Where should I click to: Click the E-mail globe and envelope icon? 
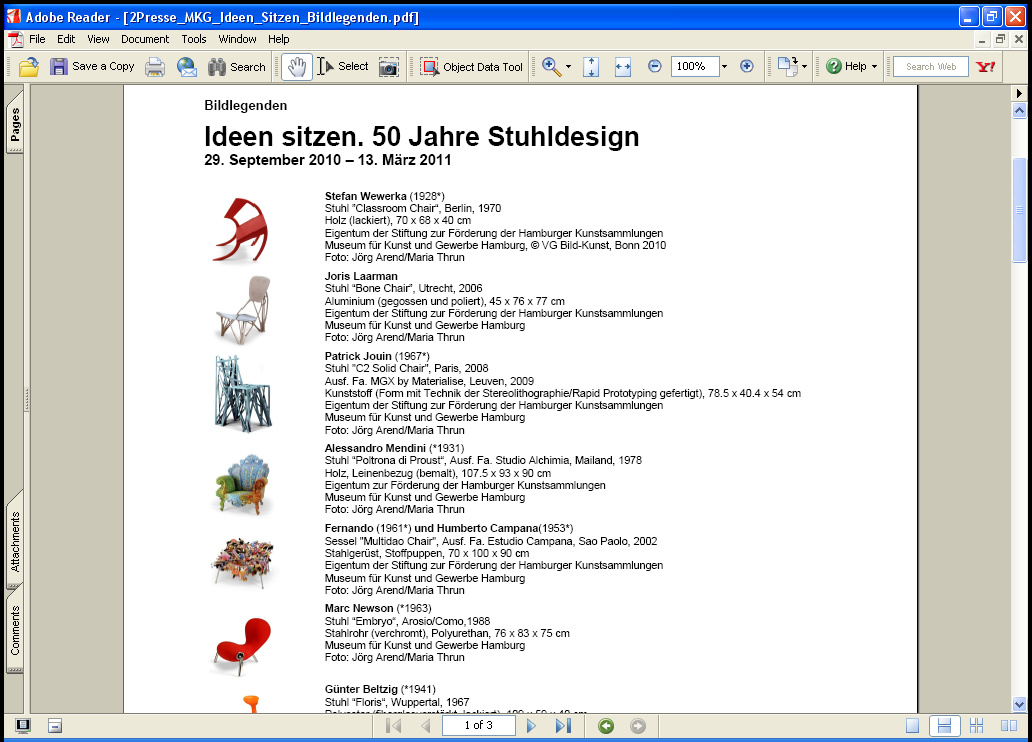[x=187, y=66]
